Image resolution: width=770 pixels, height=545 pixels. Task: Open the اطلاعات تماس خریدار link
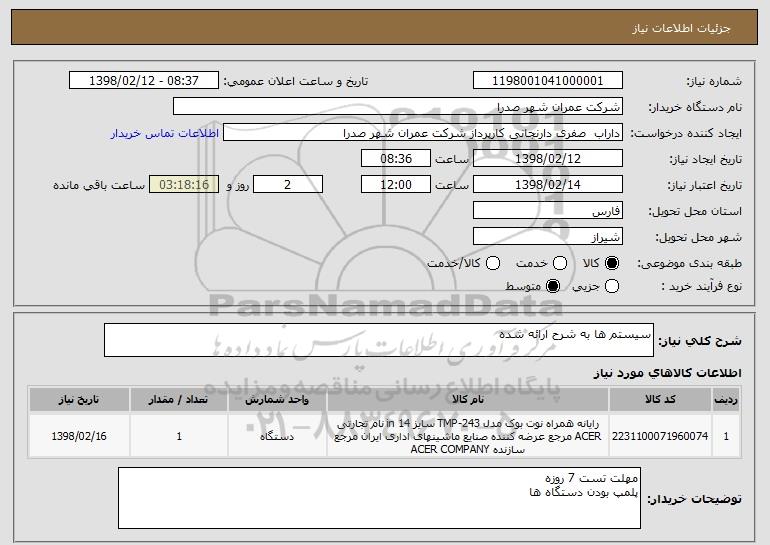pyautogui.click(x=165, y=133)
